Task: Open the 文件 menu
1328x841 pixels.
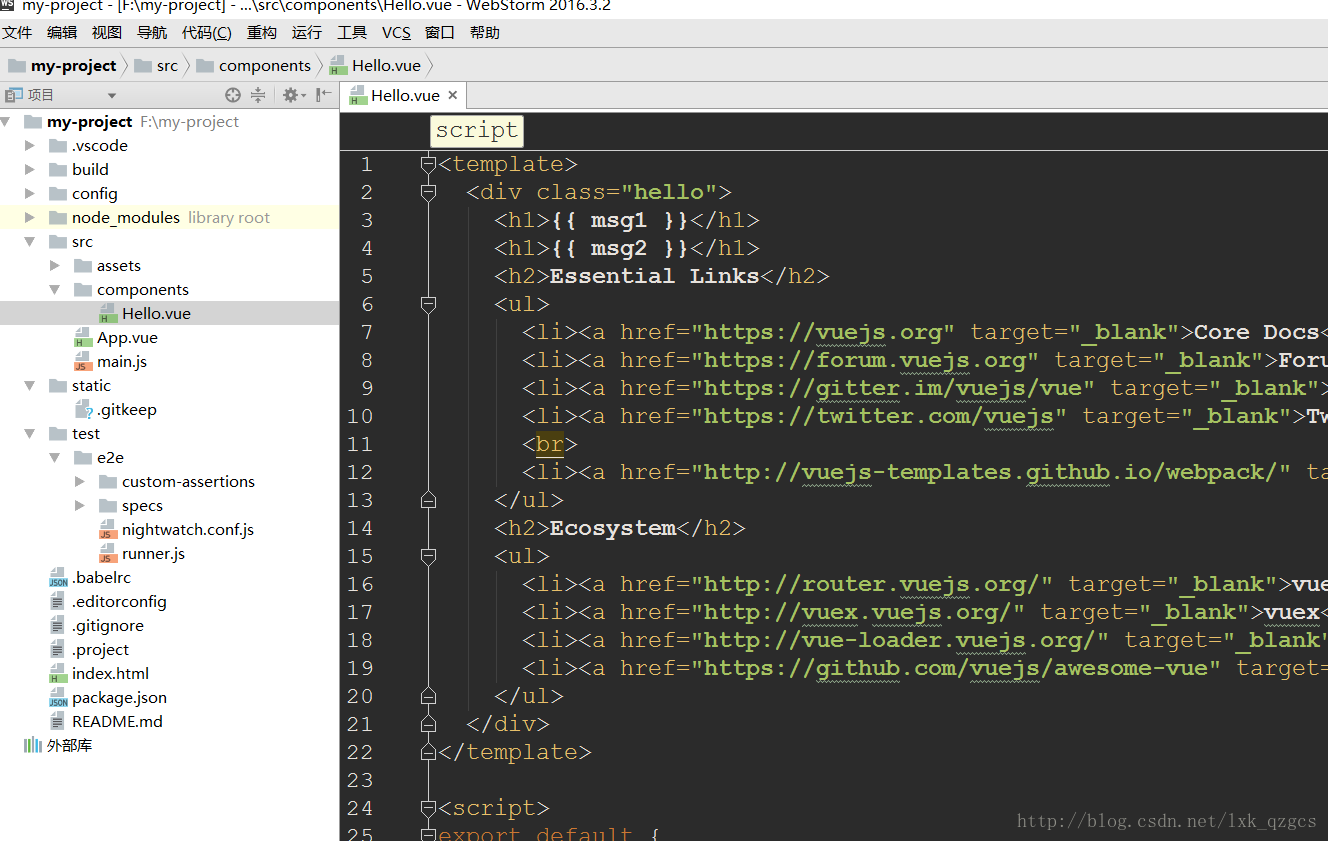Action: [17, 33]
